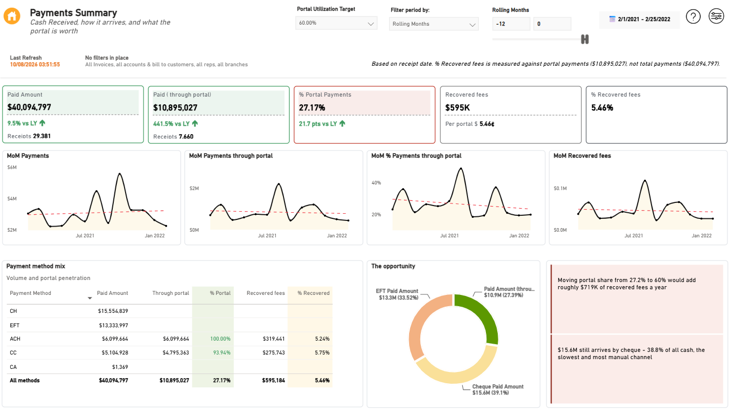Image resolution: width=731 pixels, height=411 pixels.
Task: Open the filter settings sliders icon
Action: pos(716,16)
